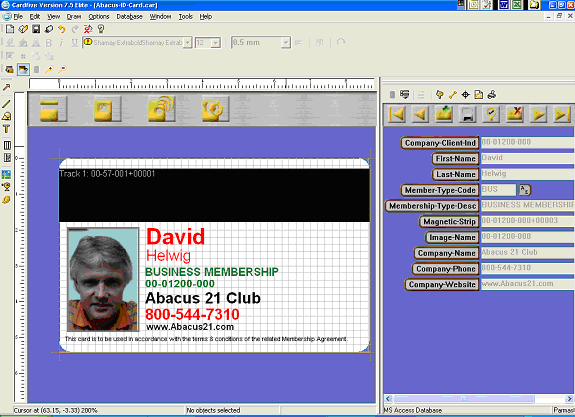This screenshot has width=575, height=417.
Task: Select green BUSINESS MEMBERSHIP text on card
Action: point(212,272)
